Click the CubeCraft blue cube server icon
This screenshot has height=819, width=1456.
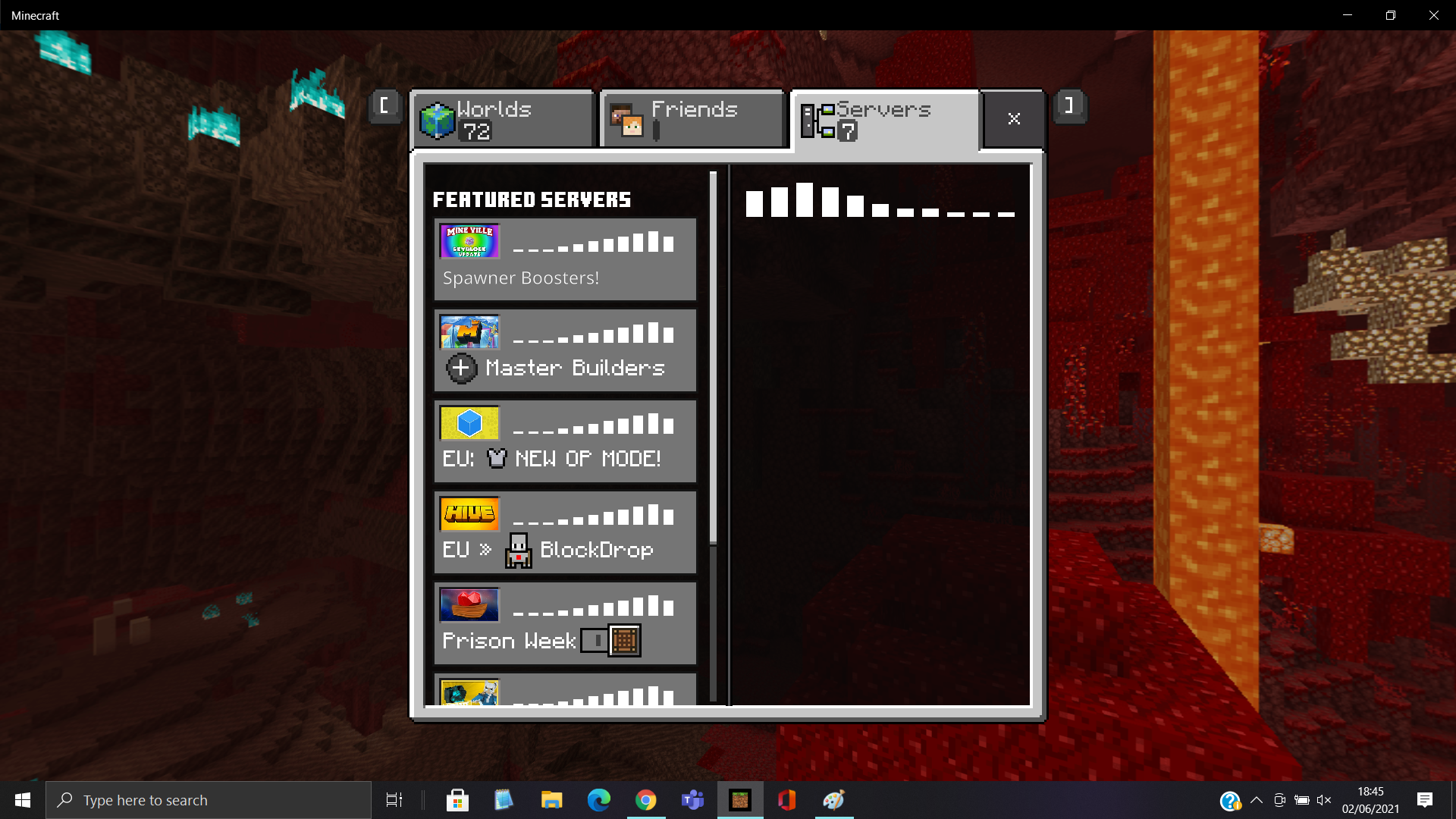click(x=469, y=423)
